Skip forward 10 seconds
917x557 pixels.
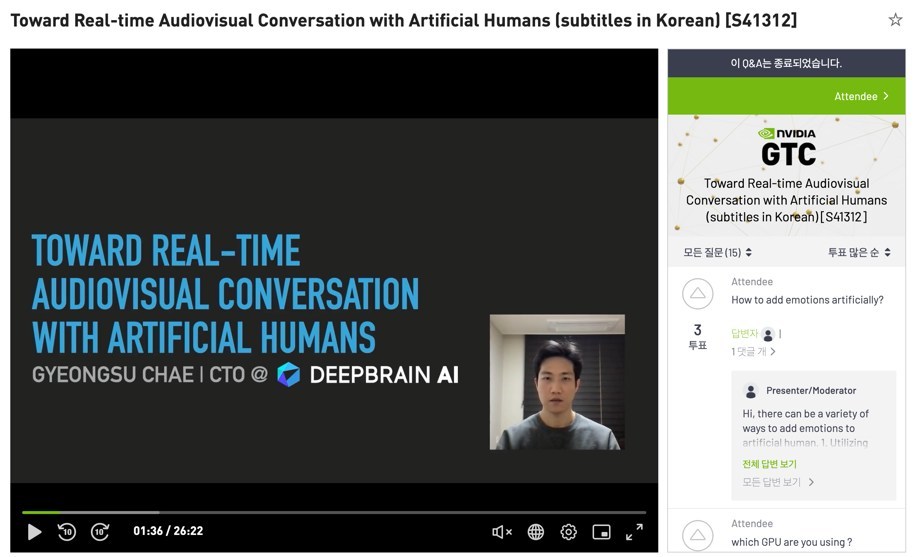[100, 532]
